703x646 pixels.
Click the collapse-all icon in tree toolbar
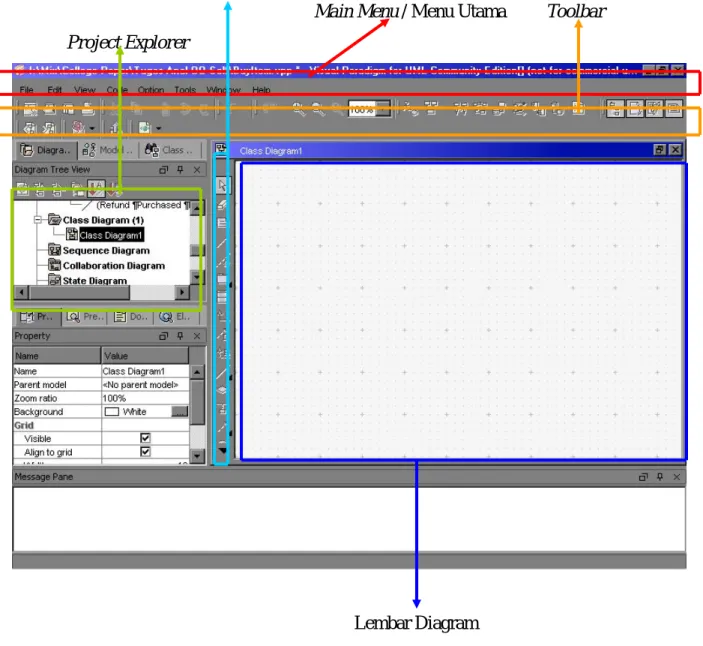(40, 190)
